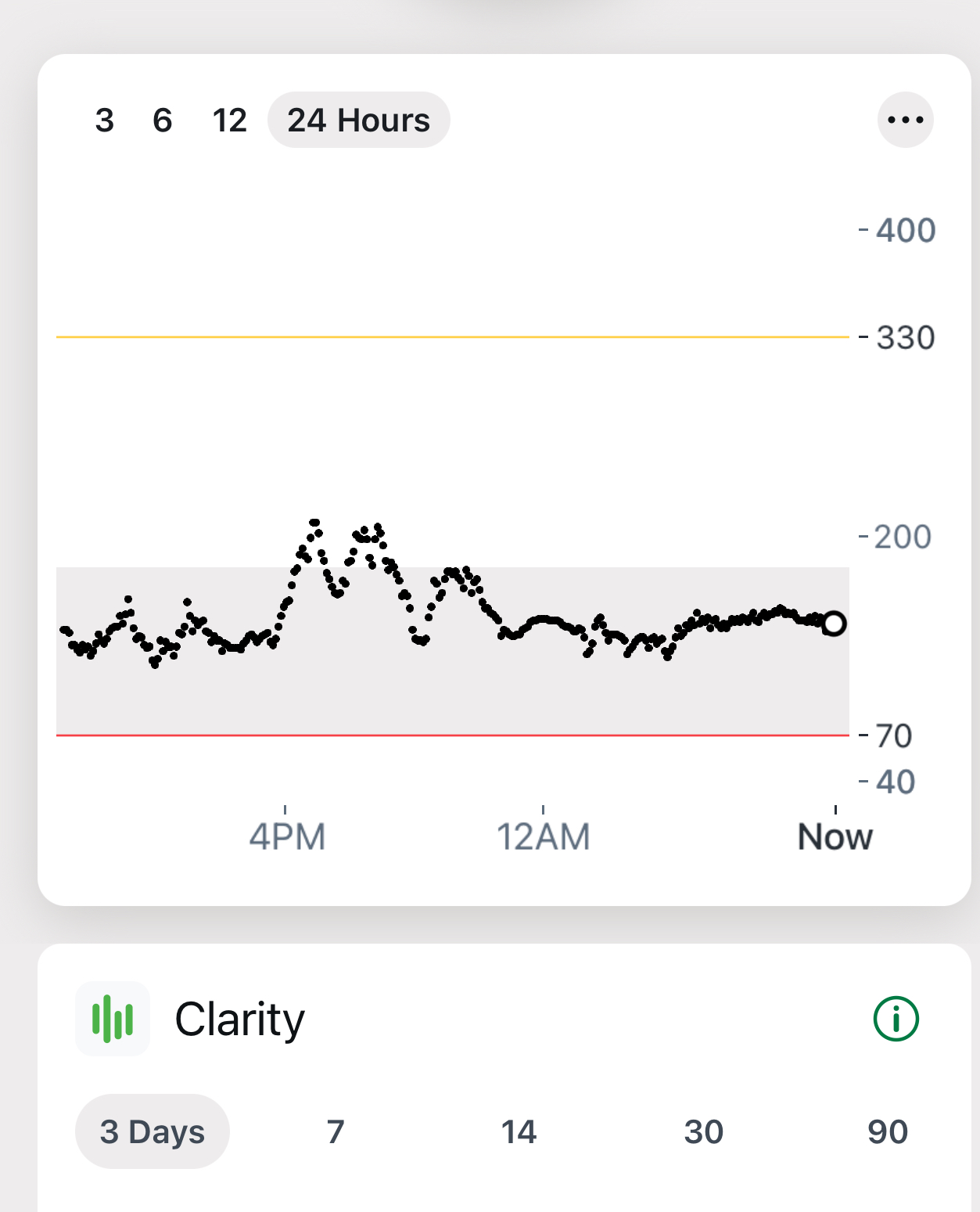Choose the 14 day Clarity range
The width and height of the screenshot is (980, 1212).
pyautogui.click(x=519, y=1131)
